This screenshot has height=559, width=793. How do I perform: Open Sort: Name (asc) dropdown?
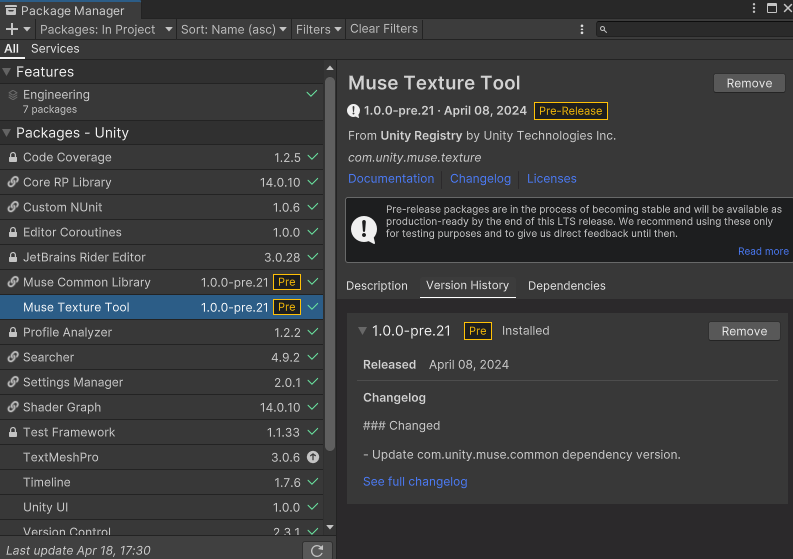[x=234, y=29]
